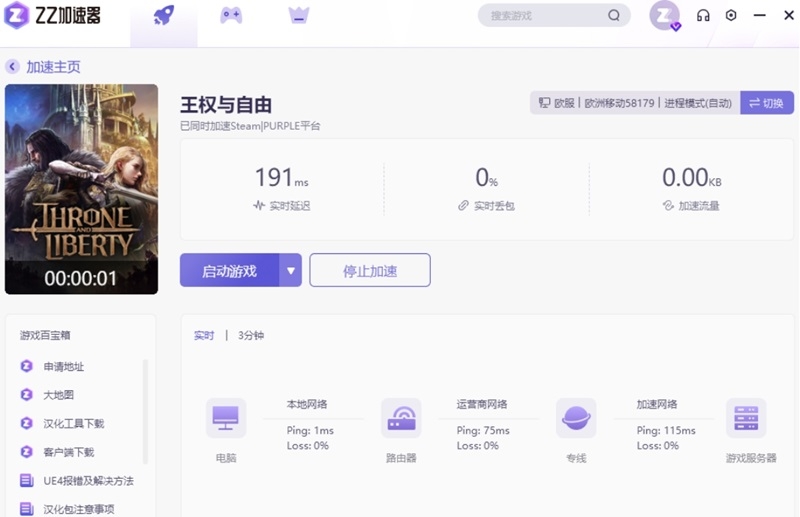The width and height of the screenshot is (800, 517).
Task: Switch to the 3分钟 chart view
Action: 251,336
